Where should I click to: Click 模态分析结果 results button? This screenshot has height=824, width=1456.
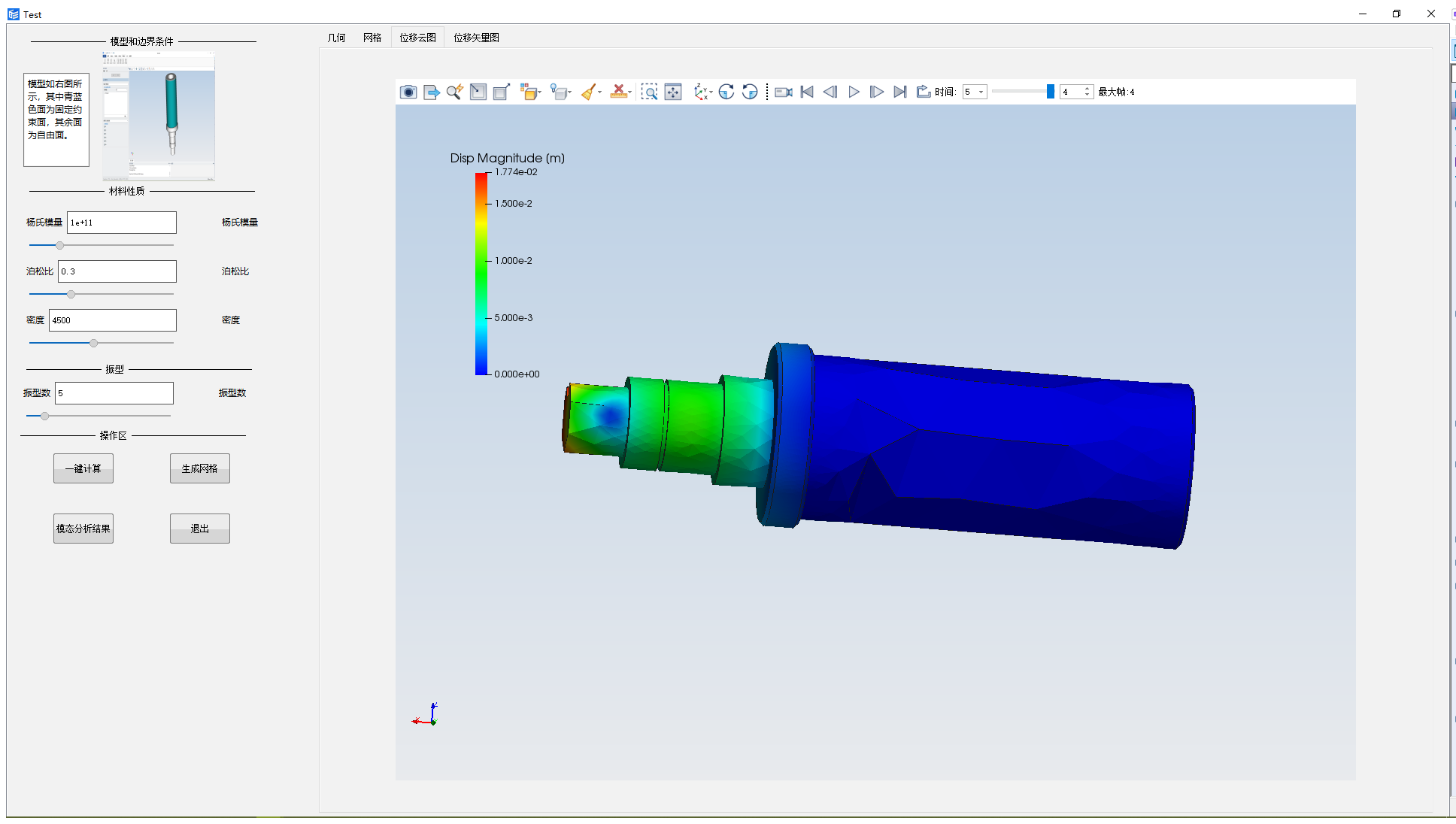point(83,528)
